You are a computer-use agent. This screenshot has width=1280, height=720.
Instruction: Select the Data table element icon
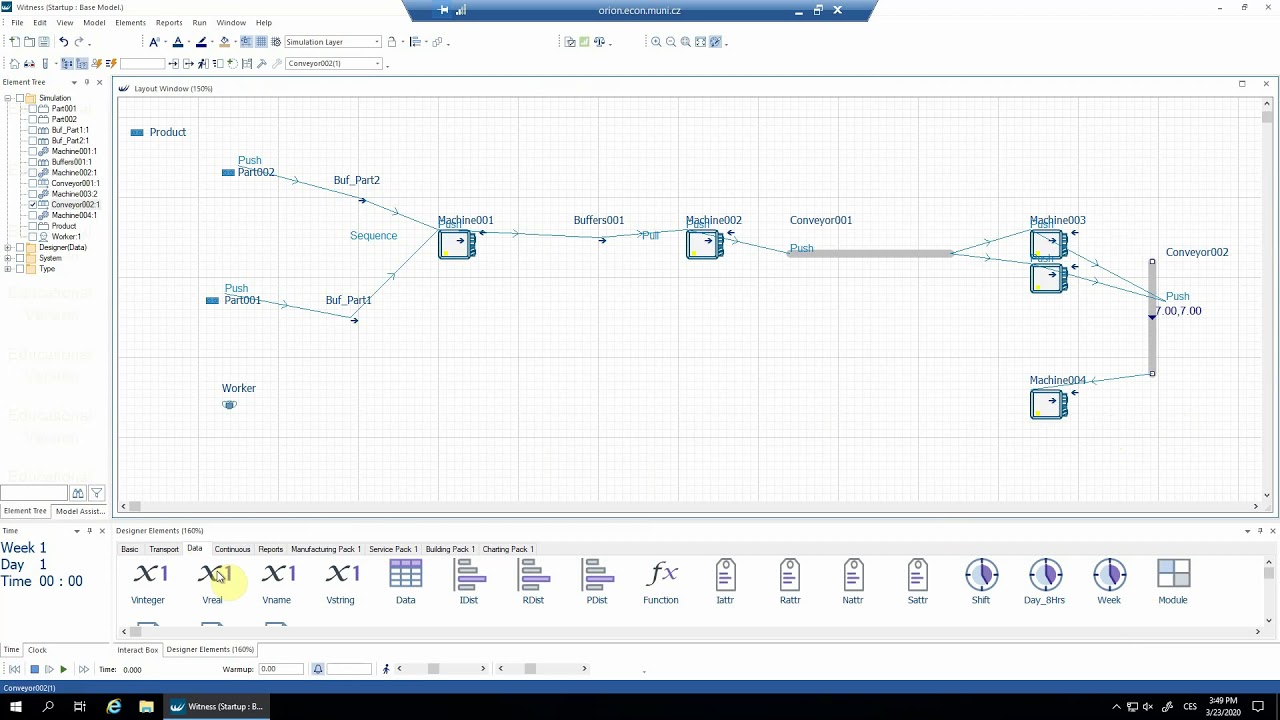pos(406,574)
